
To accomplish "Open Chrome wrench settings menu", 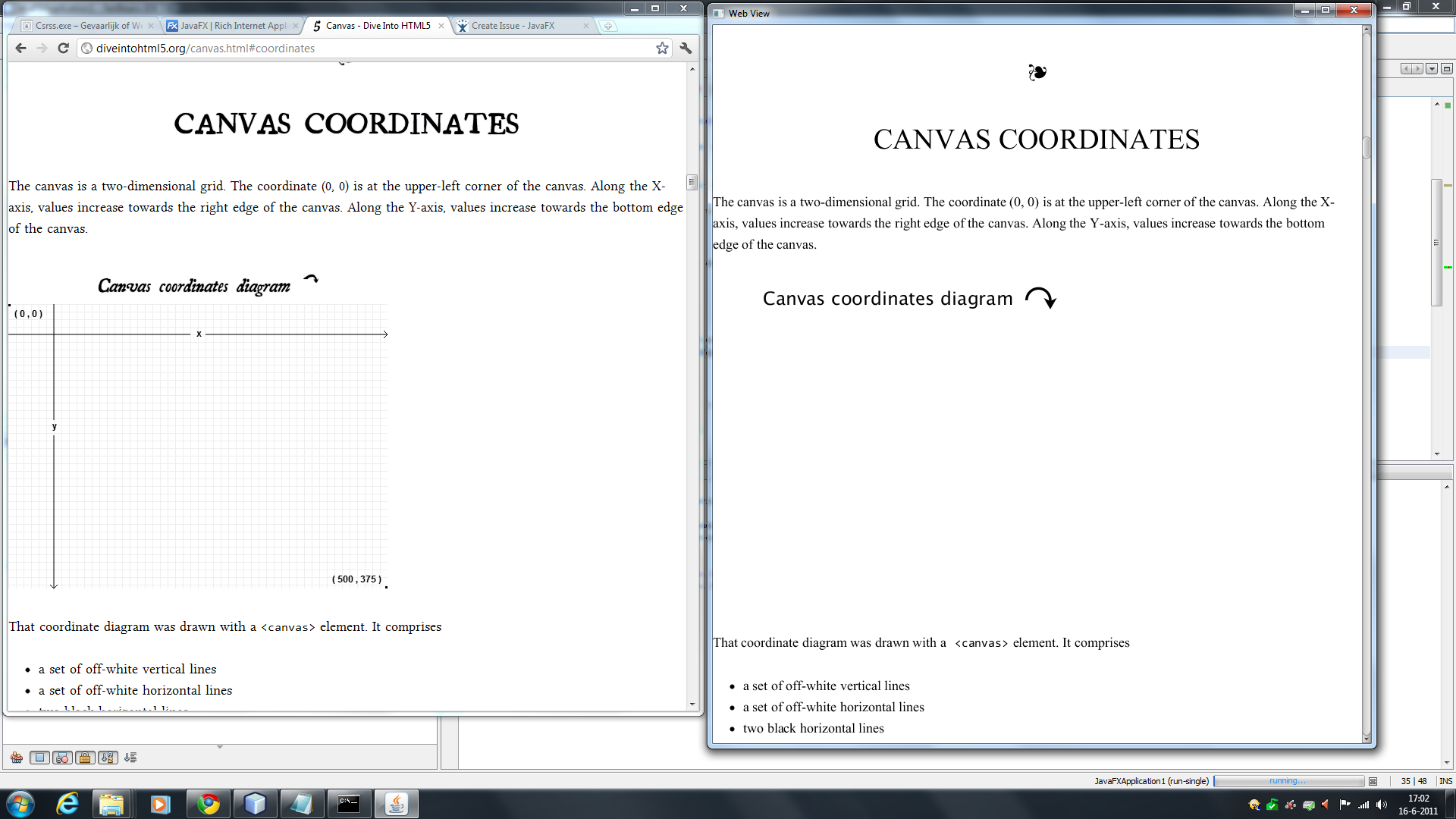I will (686, 48).
